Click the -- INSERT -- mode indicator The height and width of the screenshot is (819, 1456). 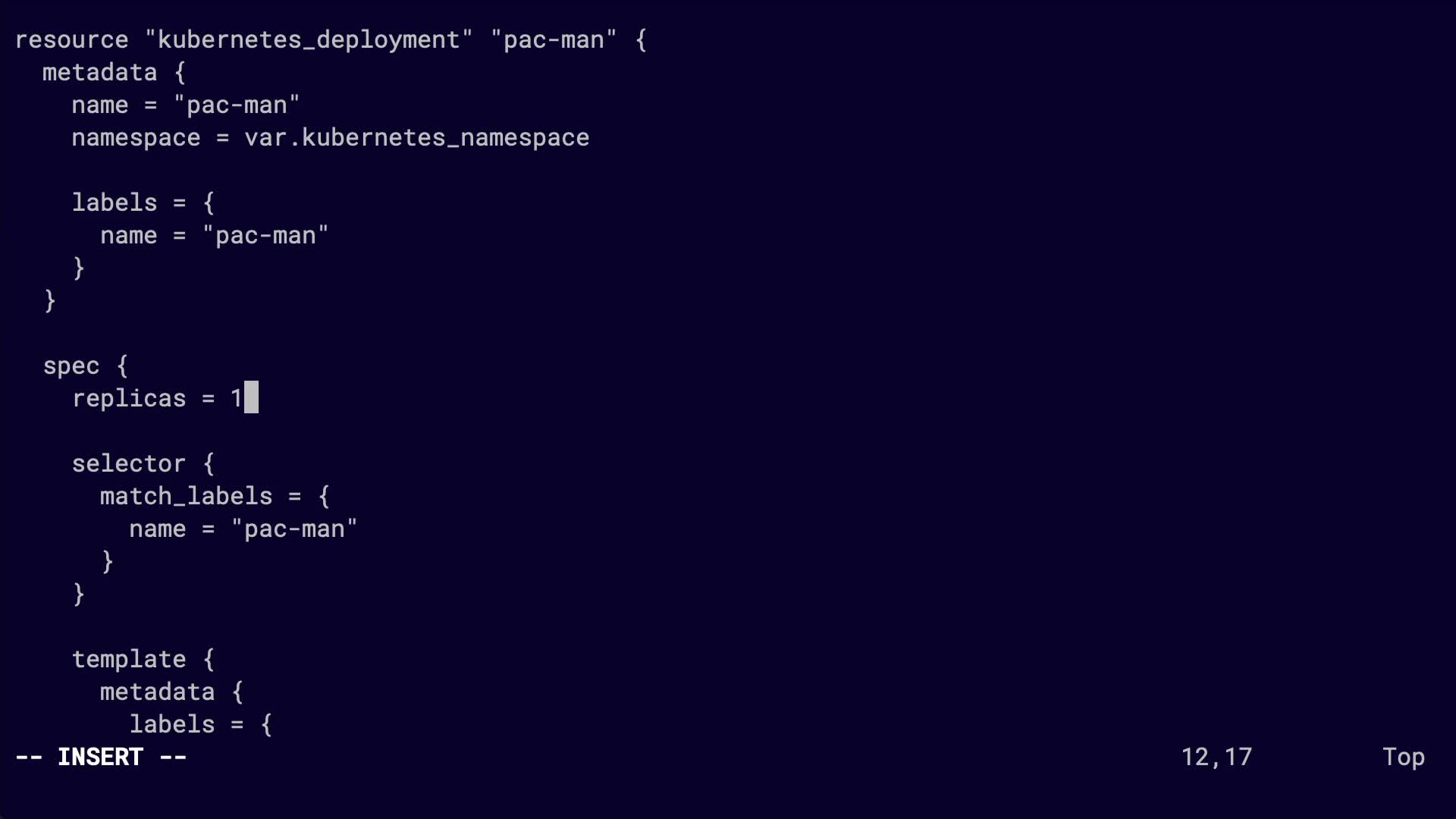click(101, 757)
